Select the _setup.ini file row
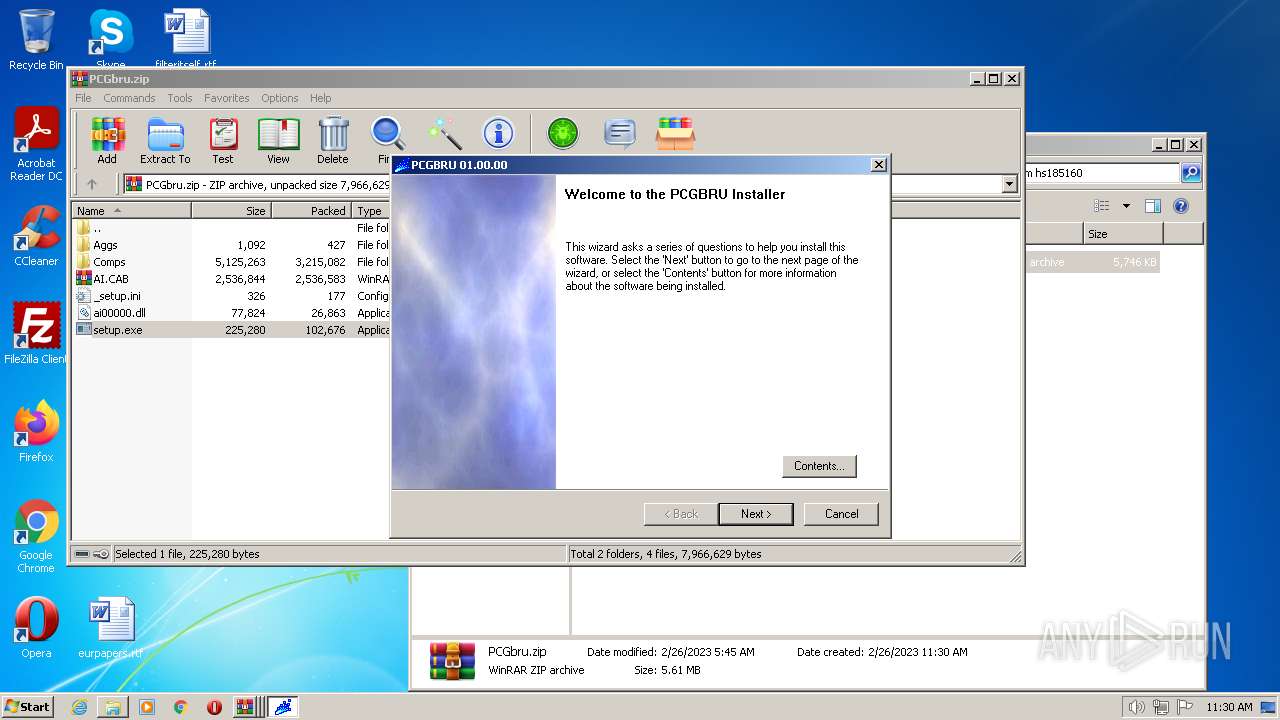This screenshot has height=720, width=1280. point(232,296)
